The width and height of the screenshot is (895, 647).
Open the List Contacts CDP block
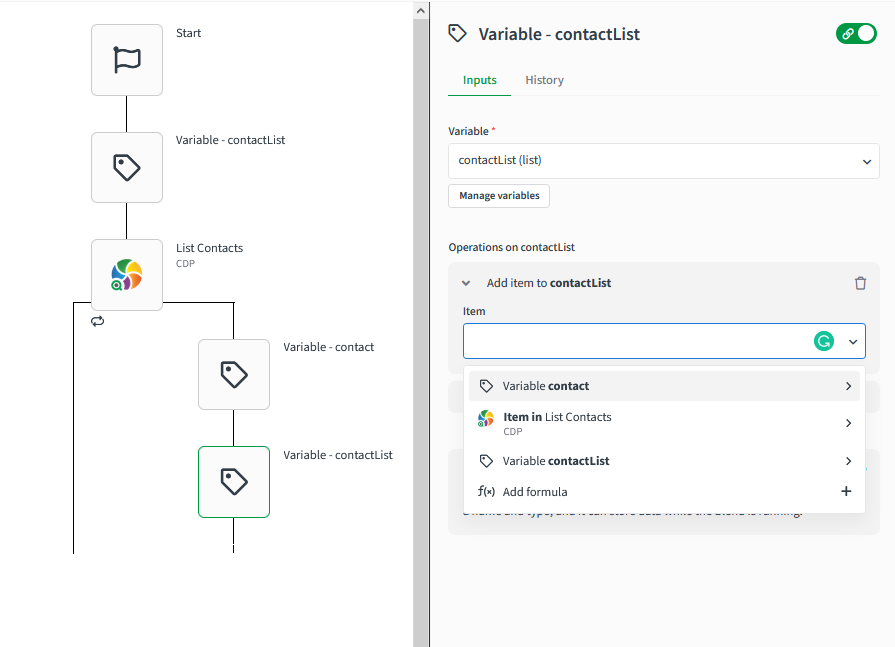point(127,274)
